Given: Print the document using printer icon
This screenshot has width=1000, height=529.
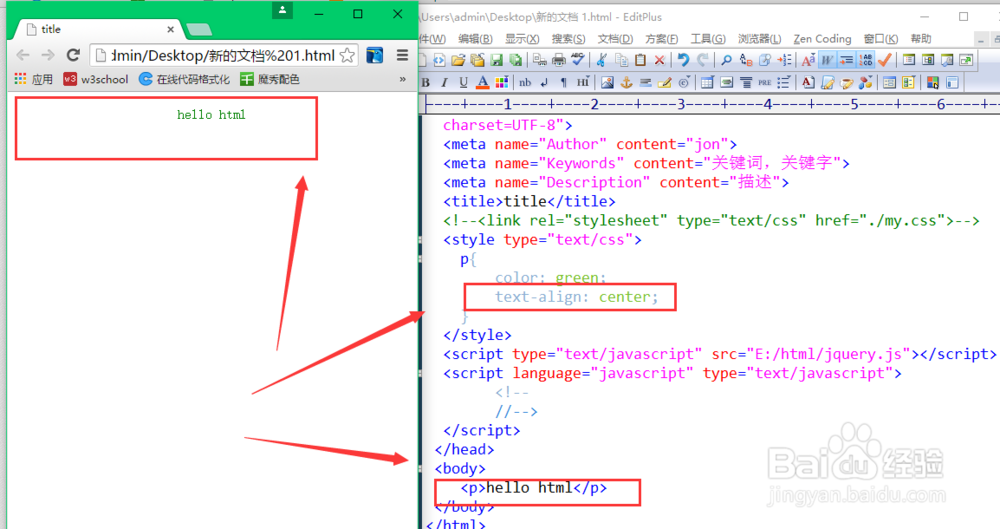Looking at the screenshot, I should click(x=559, y=60).
